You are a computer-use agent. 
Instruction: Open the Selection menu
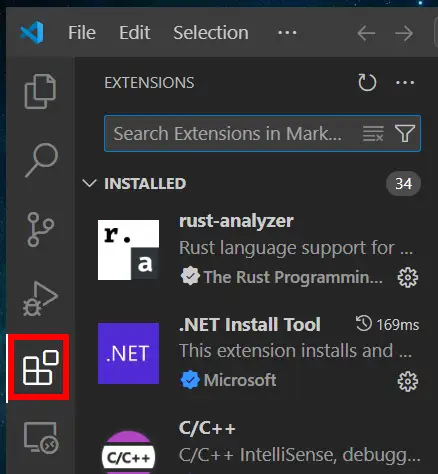click(x=211, y=33)
